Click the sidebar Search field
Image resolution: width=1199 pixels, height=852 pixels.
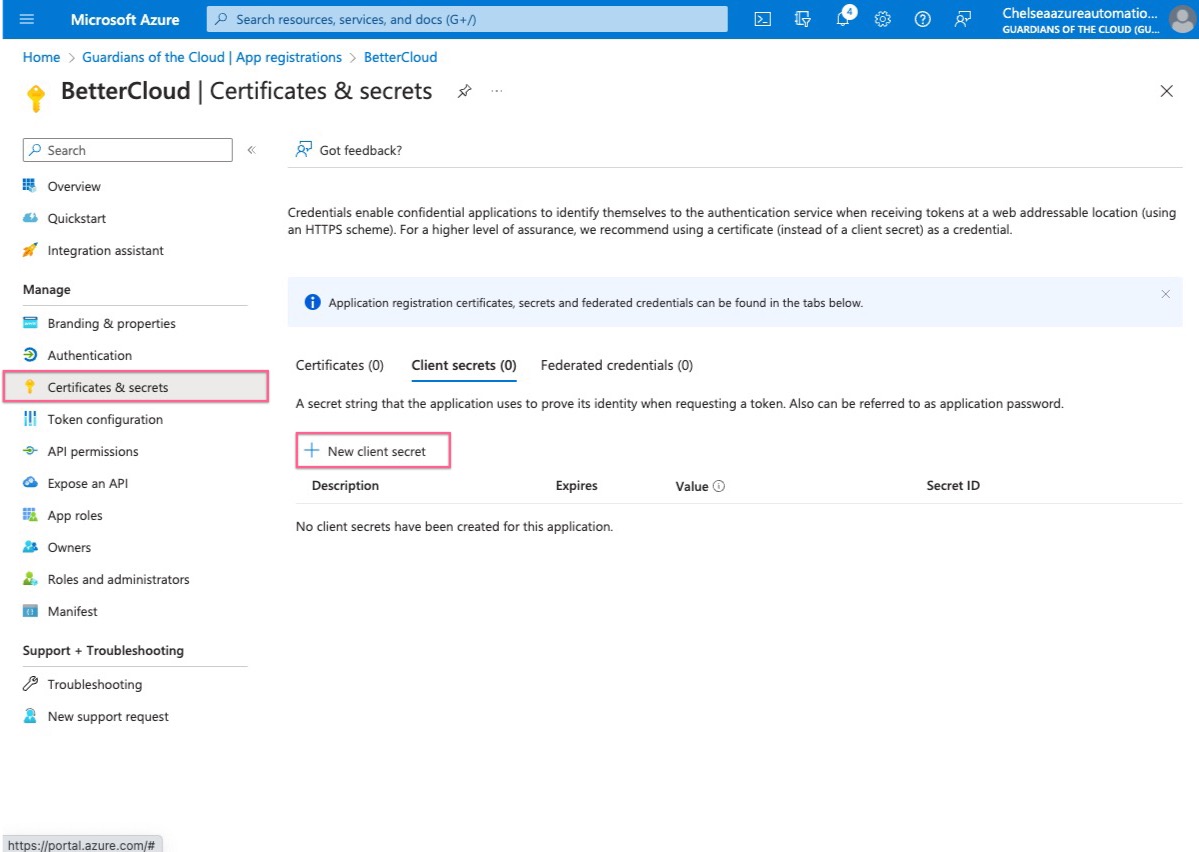[x=127, y=149]
